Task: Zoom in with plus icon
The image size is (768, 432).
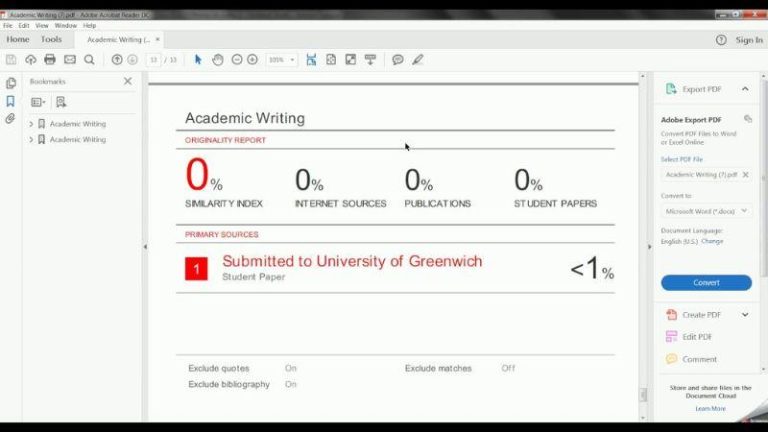Action: tap(252, 60)
